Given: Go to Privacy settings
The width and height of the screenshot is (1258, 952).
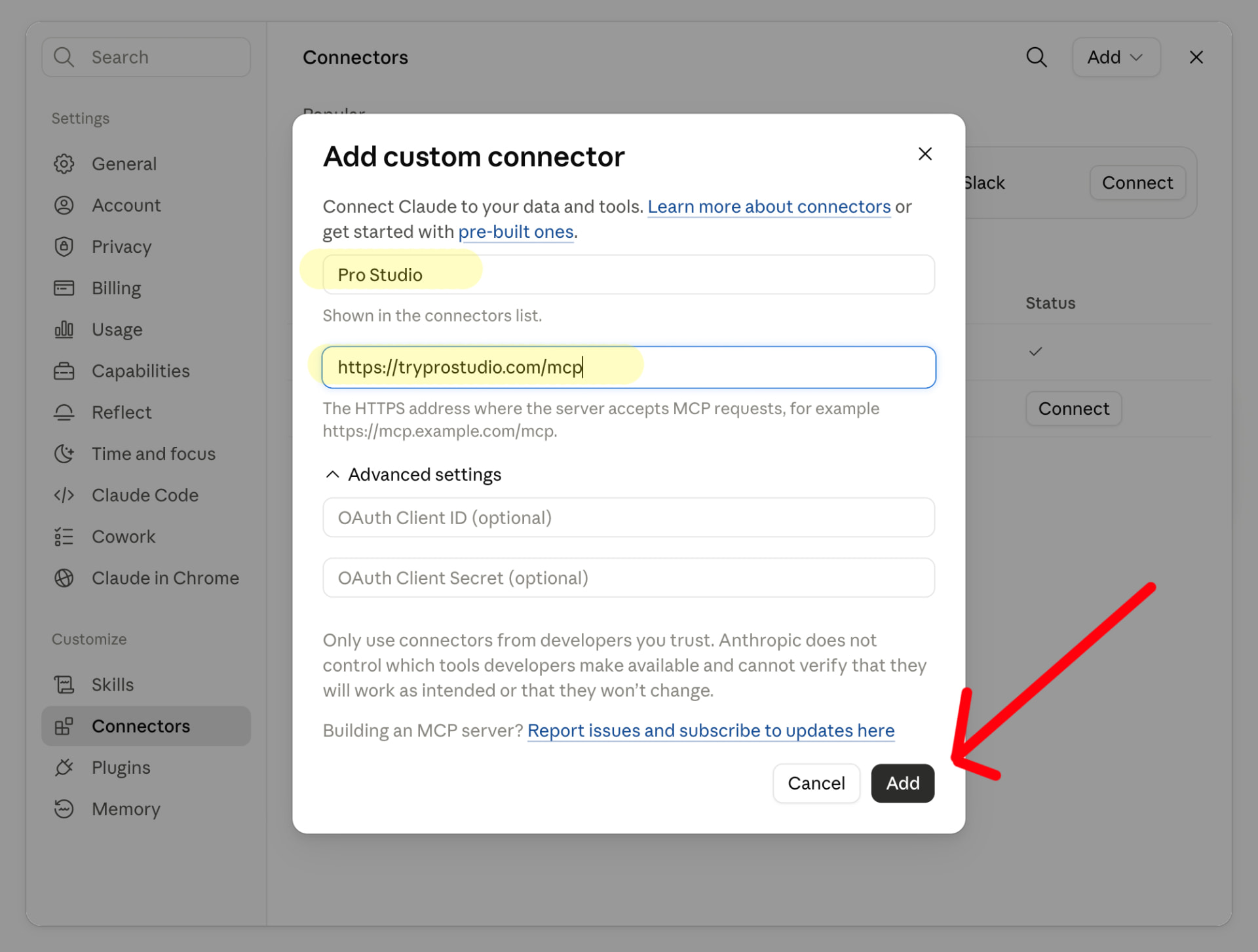Looking at the screenshot, I should [x=146, y=246].
